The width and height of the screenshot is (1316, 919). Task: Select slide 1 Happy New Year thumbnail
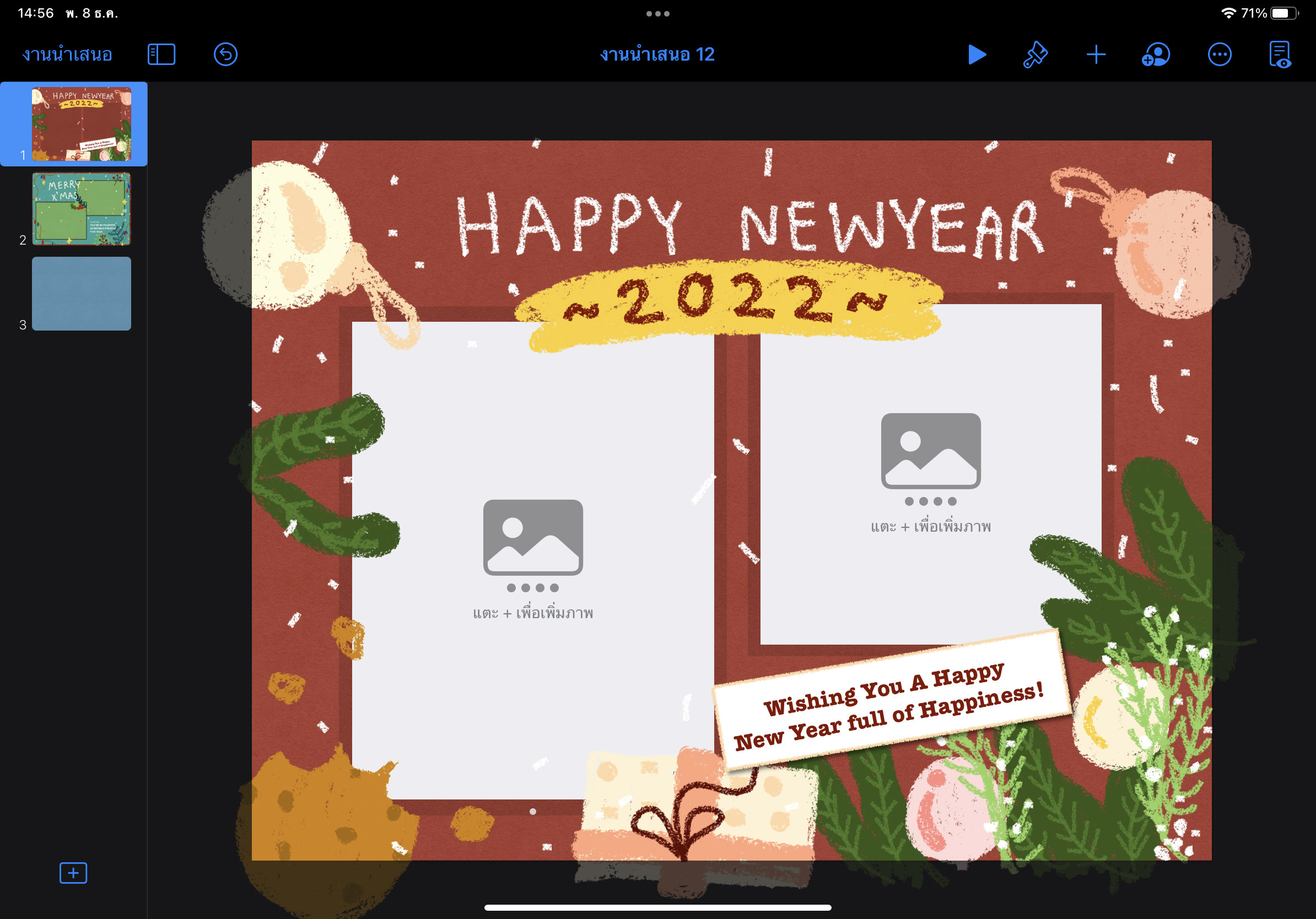(x=82, y=124)
